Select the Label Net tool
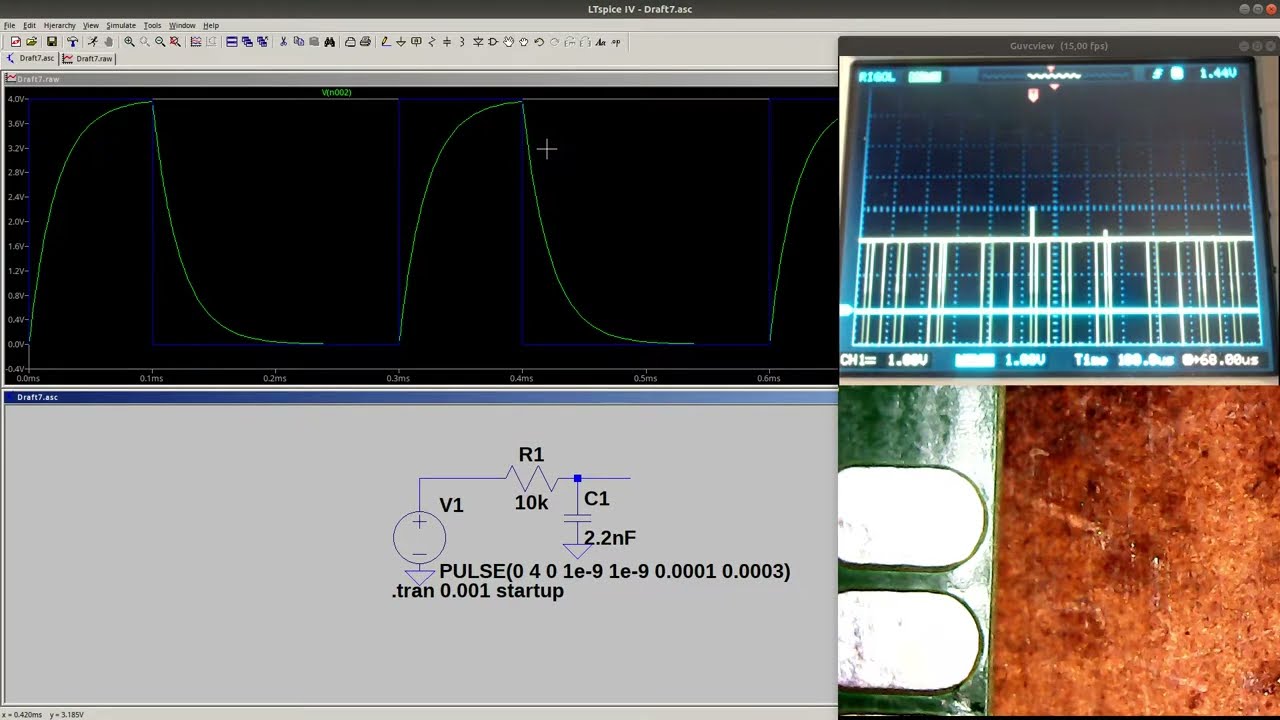This screenshot has height=720, width=1280. tap(416, 42)
